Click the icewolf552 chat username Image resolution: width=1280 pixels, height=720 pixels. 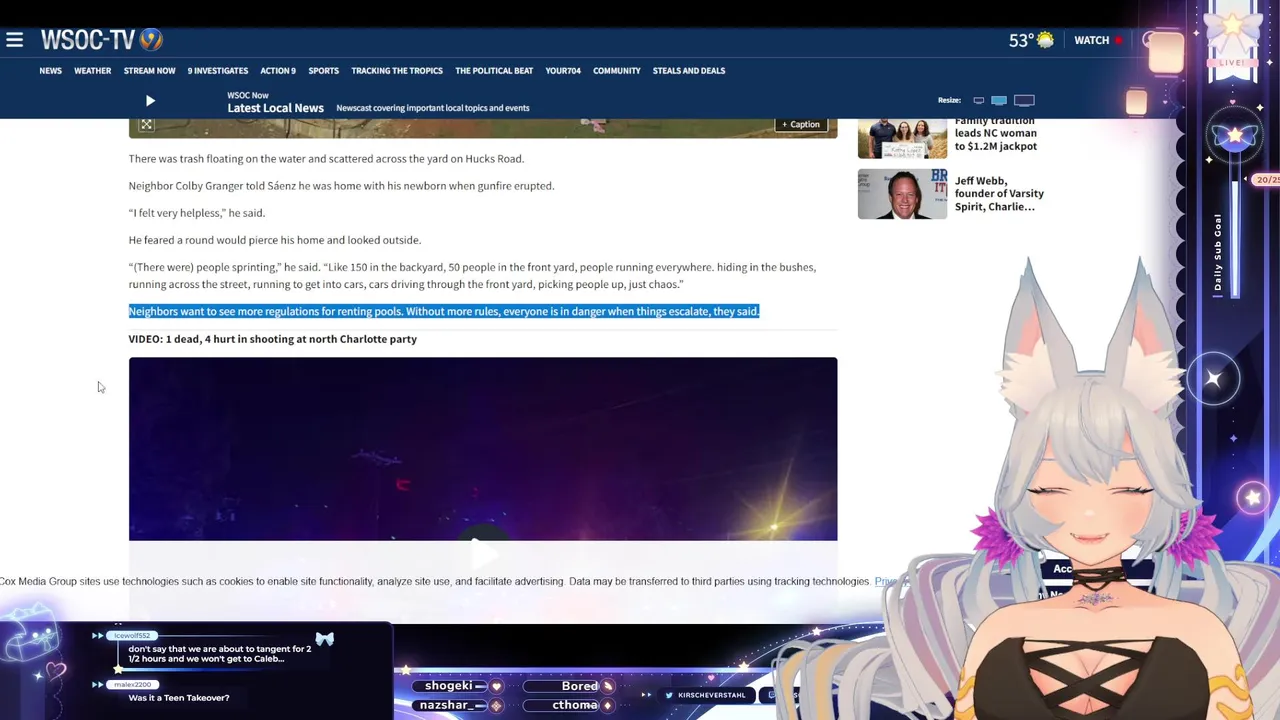coord(132,636)
